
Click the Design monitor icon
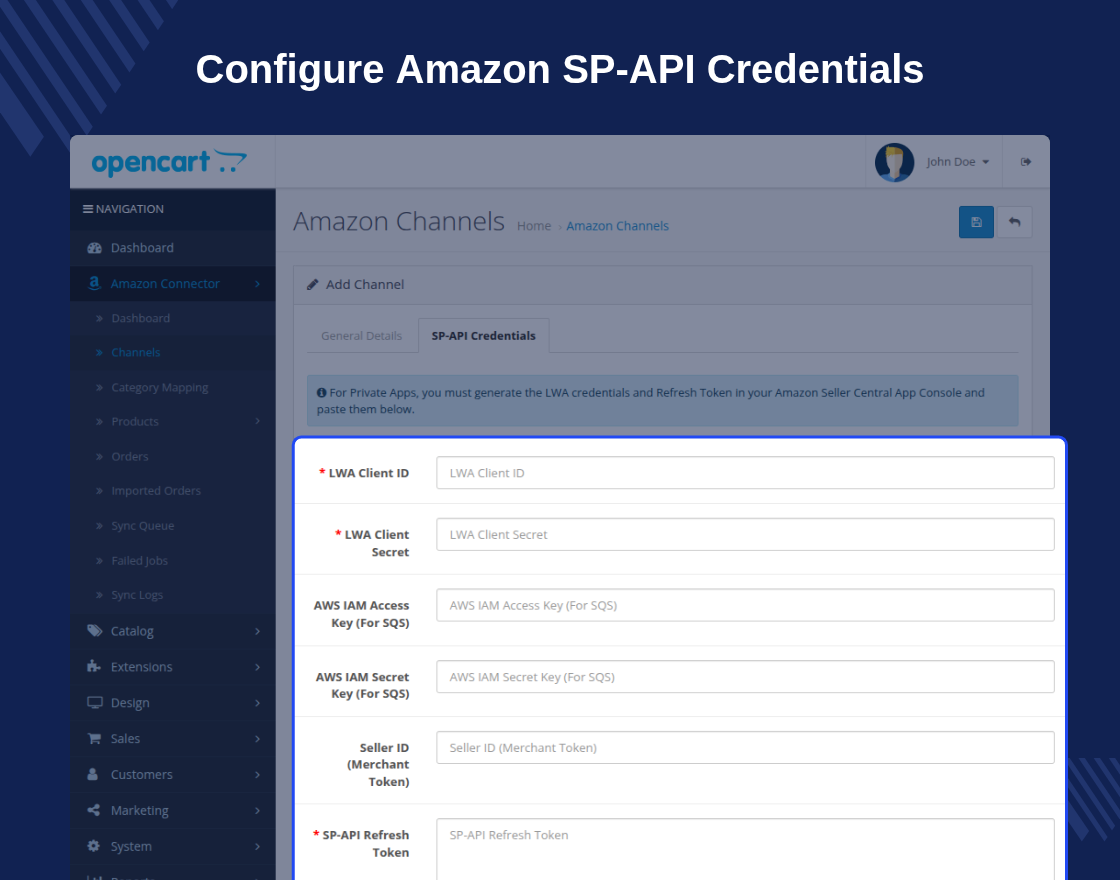pyautogui.click(x=94, y=703)
